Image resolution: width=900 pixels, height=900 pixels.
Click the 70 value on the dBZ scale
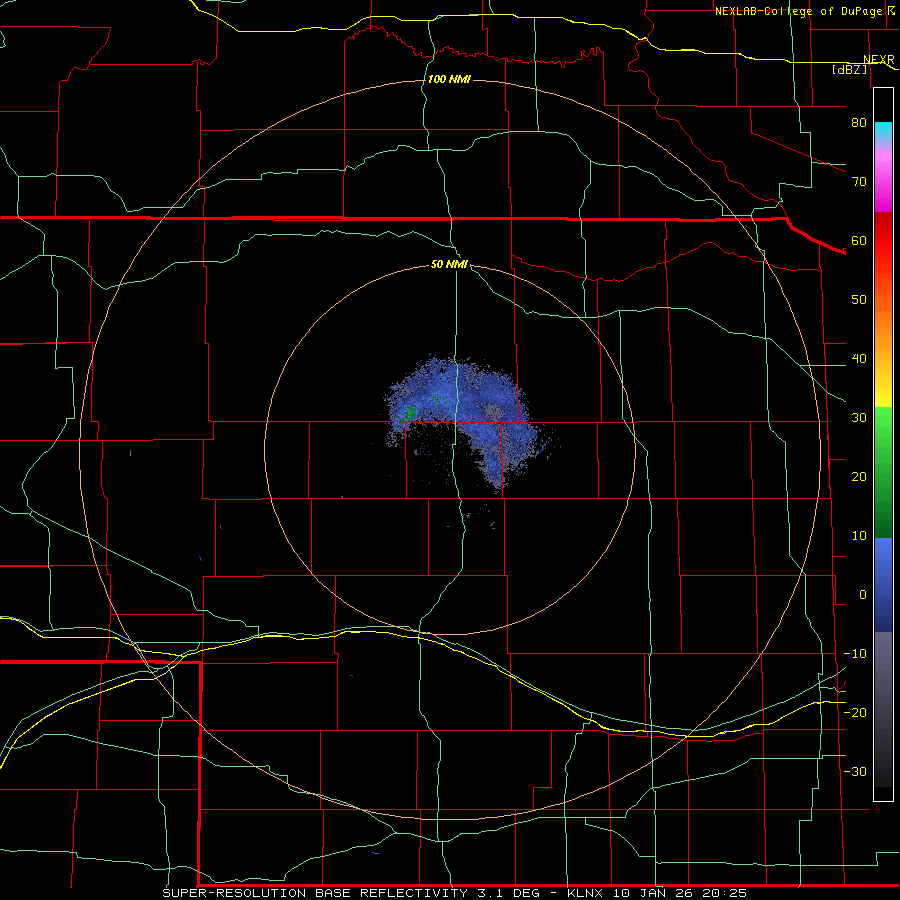859,181
